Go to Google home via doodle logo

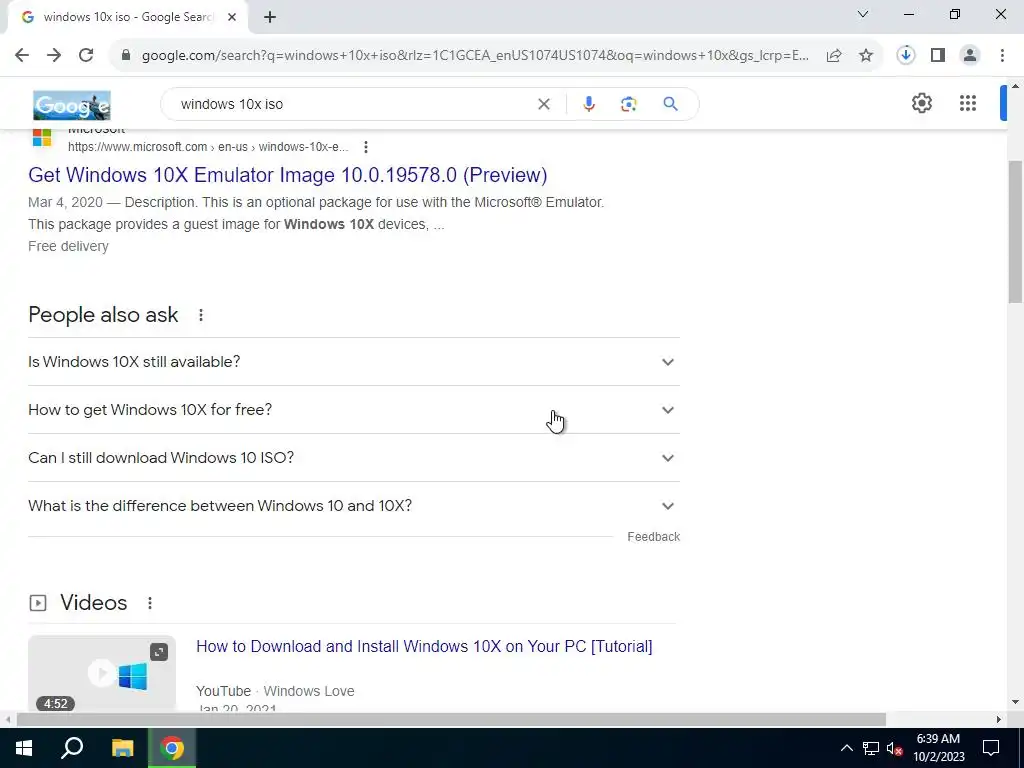[72, 105]
